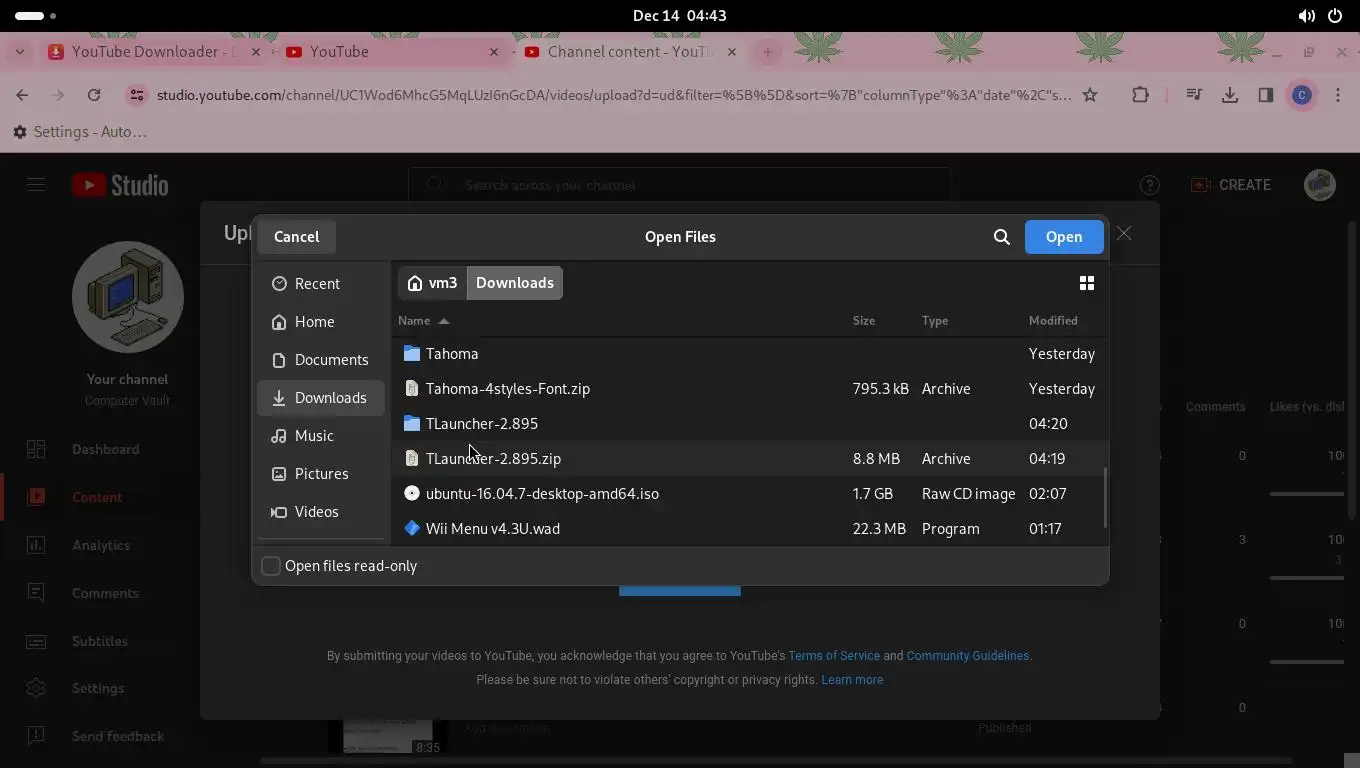This screenshot has height=768, width=1360.
Task: Sort files by Modified column header
Action: [1053, 321]
